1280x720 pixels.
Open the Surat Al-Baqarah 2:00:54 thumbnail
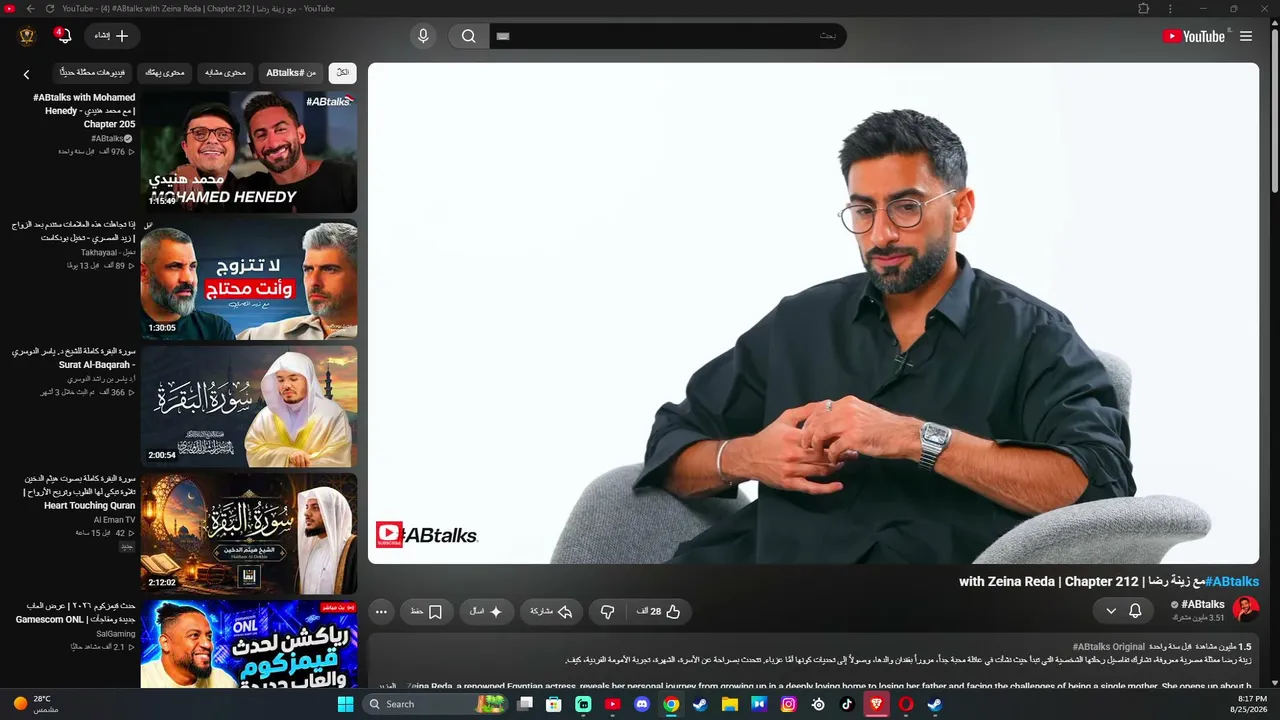(249, 406)
